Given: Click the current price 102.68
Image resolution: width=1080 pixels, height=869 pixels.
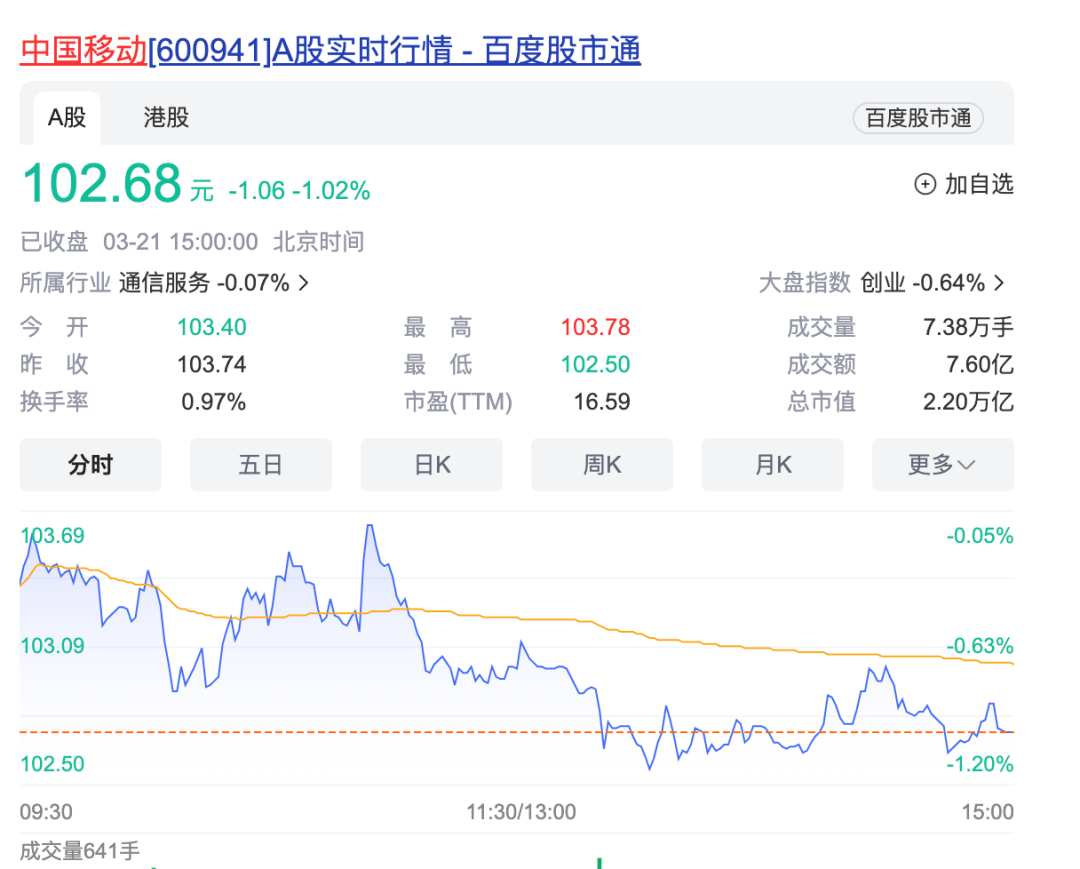Looking at the screenshot, I should point(102,184).
